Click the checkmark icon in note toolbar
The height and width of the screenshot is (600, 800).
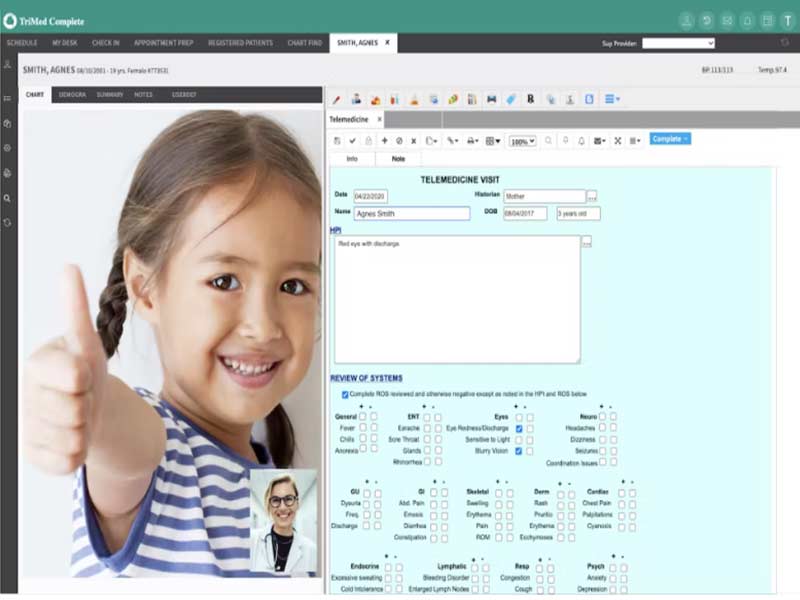353,141
